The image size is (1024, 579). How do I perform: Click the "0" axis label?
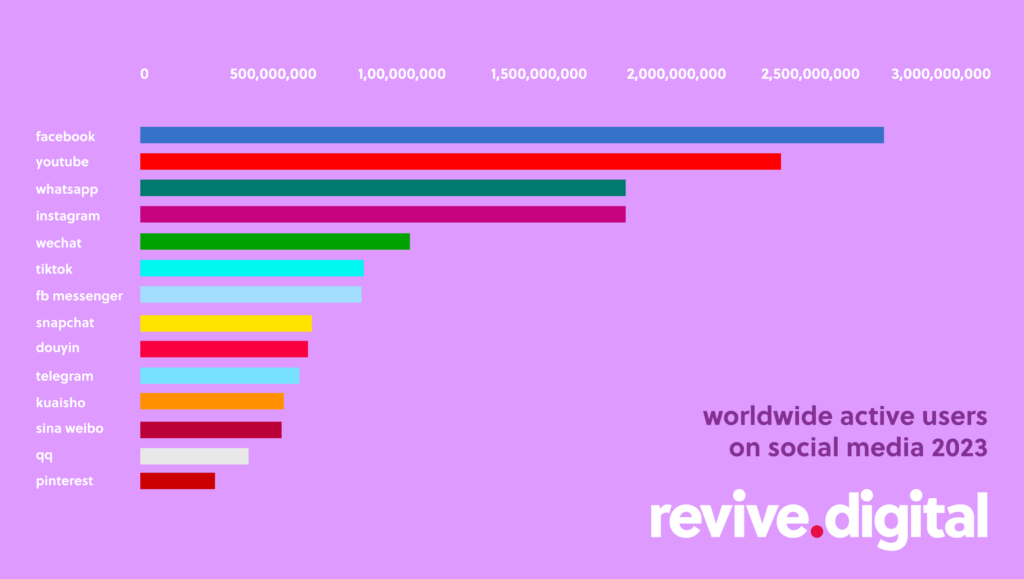pyautogui.click(x=144, y=74)
